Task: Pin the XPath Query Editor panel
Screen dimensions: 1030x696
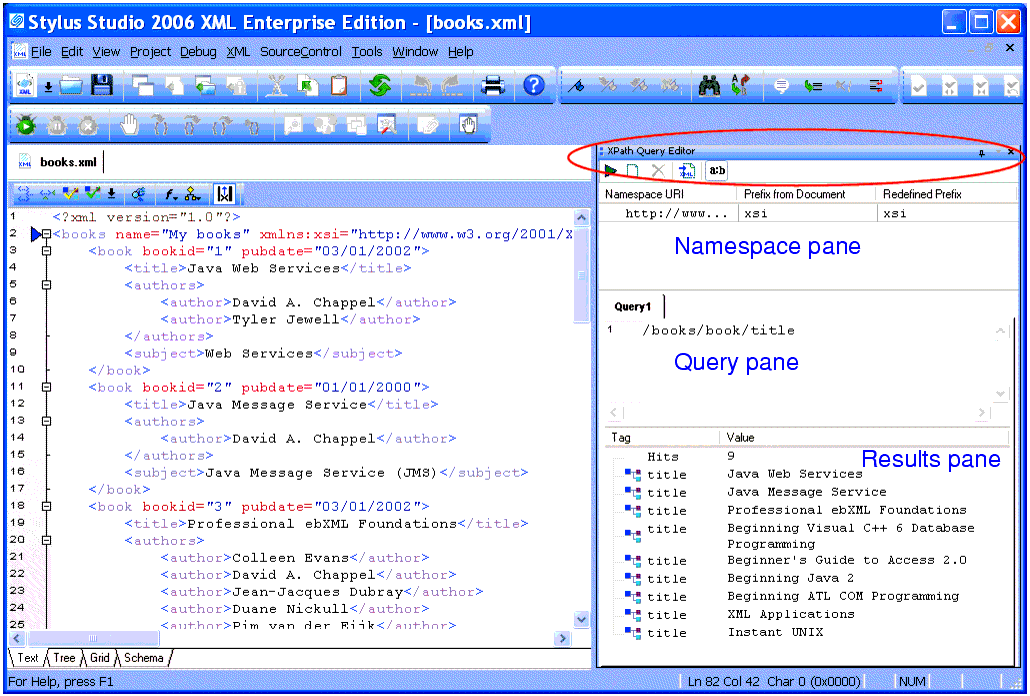Action: pyautogui.click(x=981, y=151)
